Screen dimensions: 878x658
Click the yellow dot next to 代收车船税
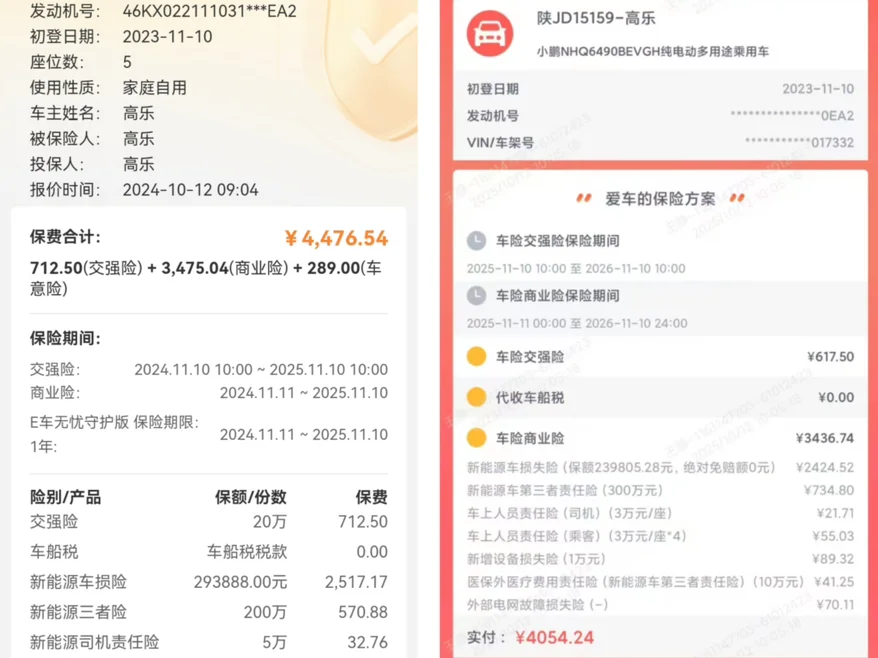tap(477, 397)
